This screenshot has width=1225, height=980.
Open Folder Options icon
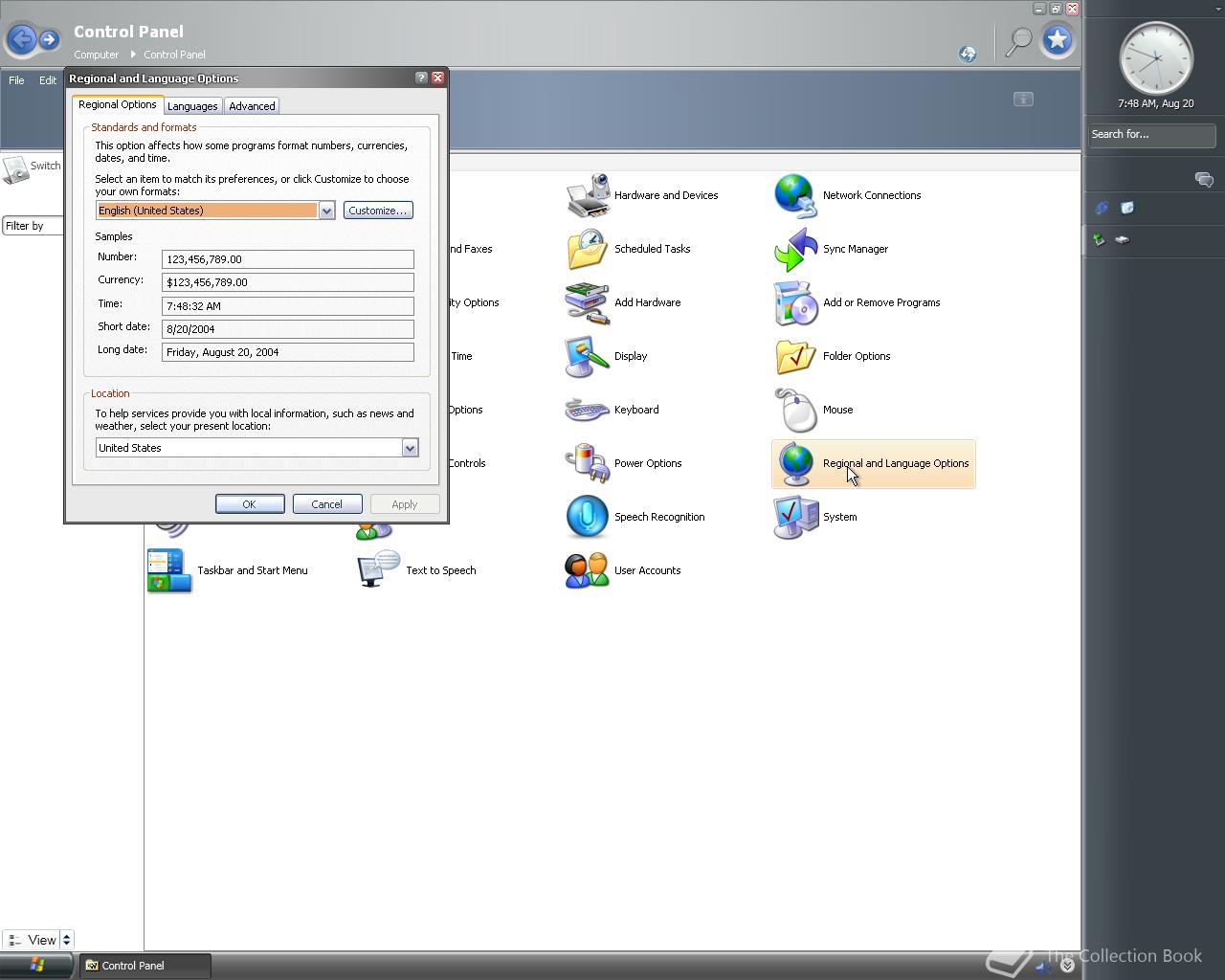tap(796, 356)
